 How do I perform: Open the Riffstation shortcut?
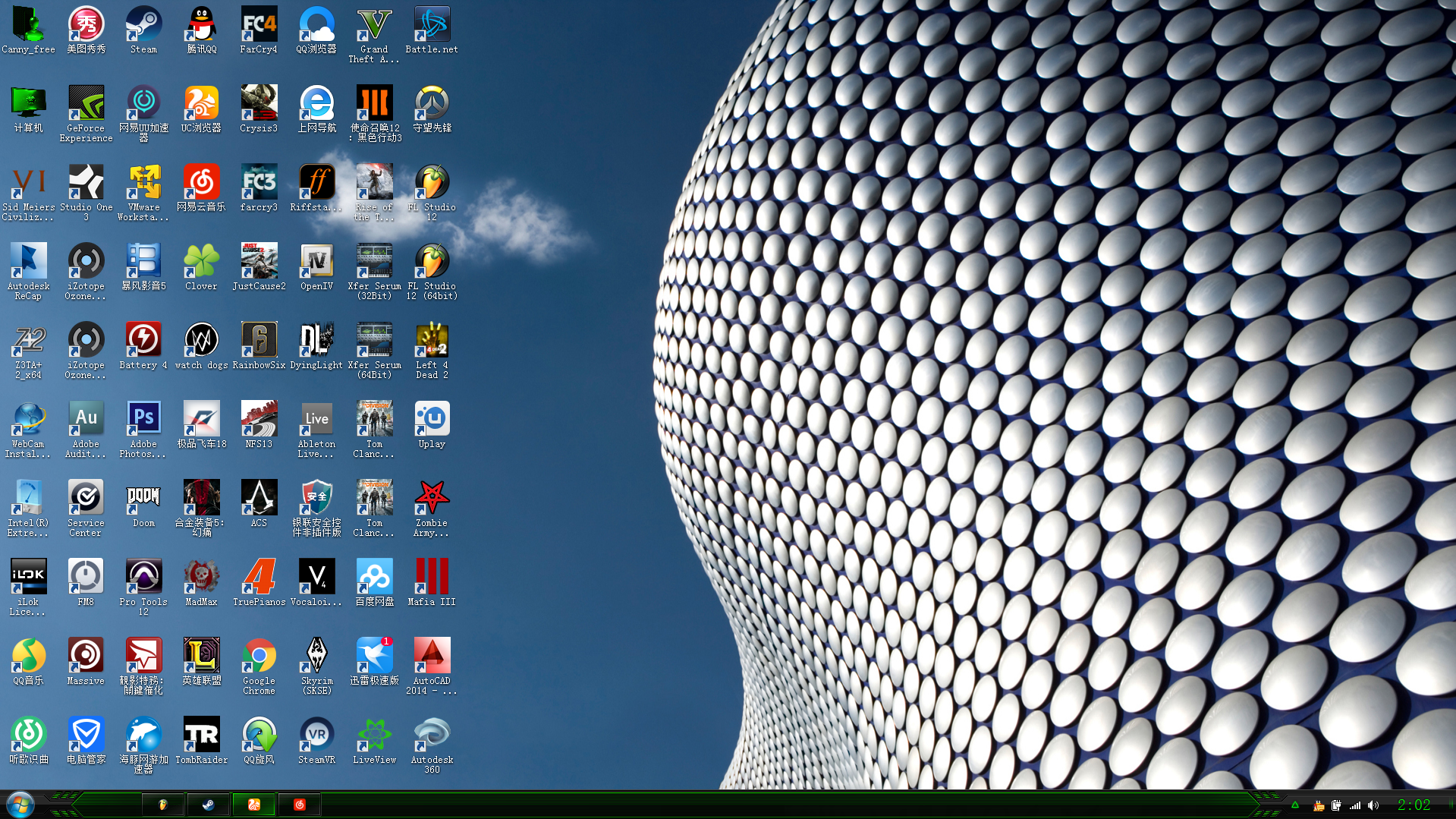[x=316, y=188]
